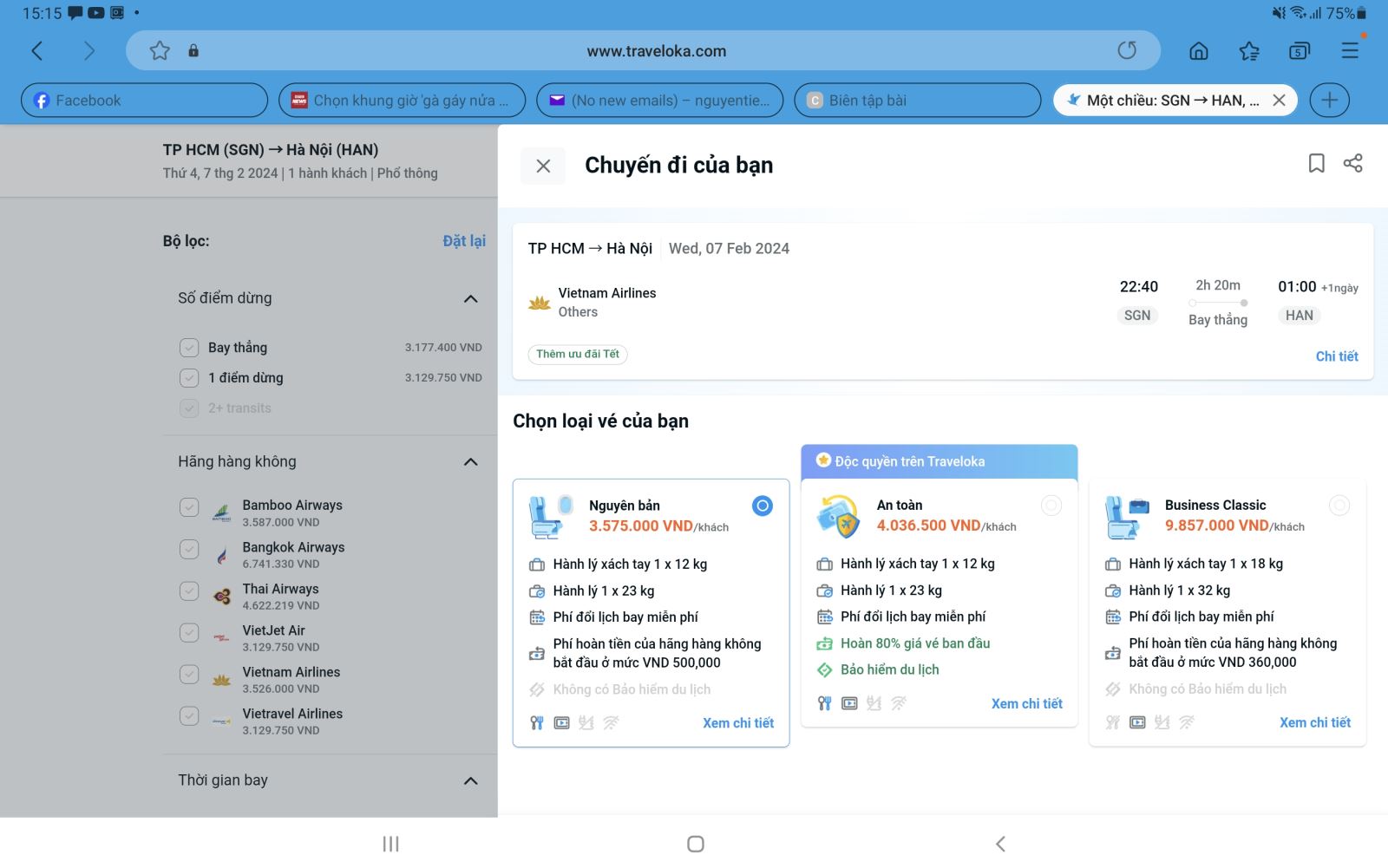Go to the browser home page
This screenshot has height=868, width=1388.
[x=1198, y=51]
